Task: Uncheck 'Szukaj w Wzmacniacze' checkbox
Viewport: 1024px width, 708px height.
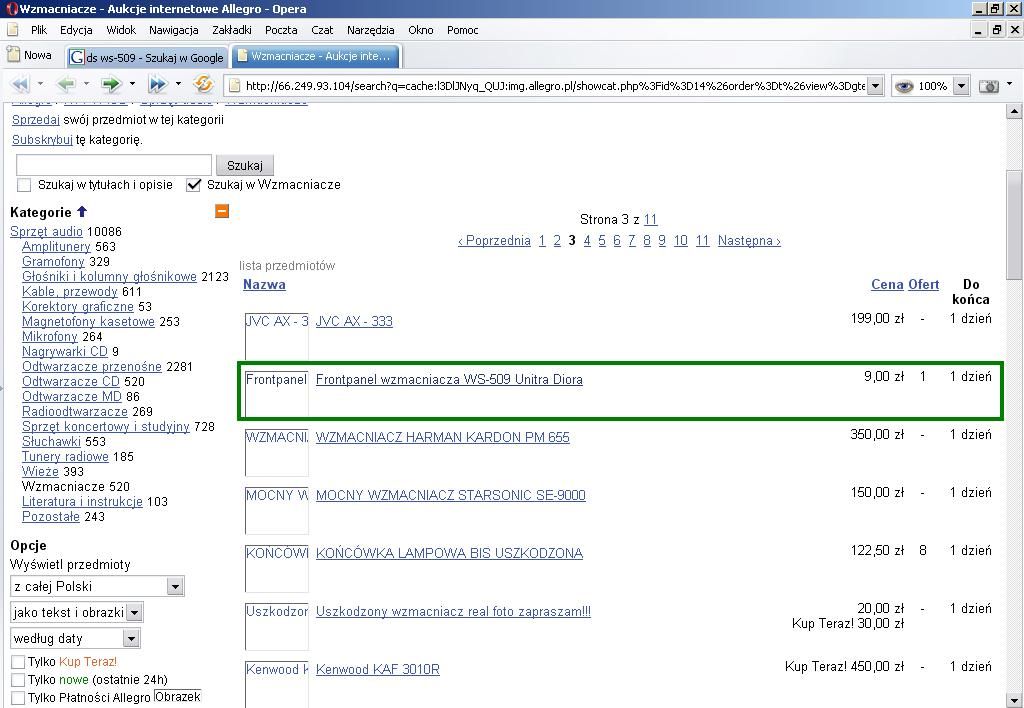Action: 193,185
